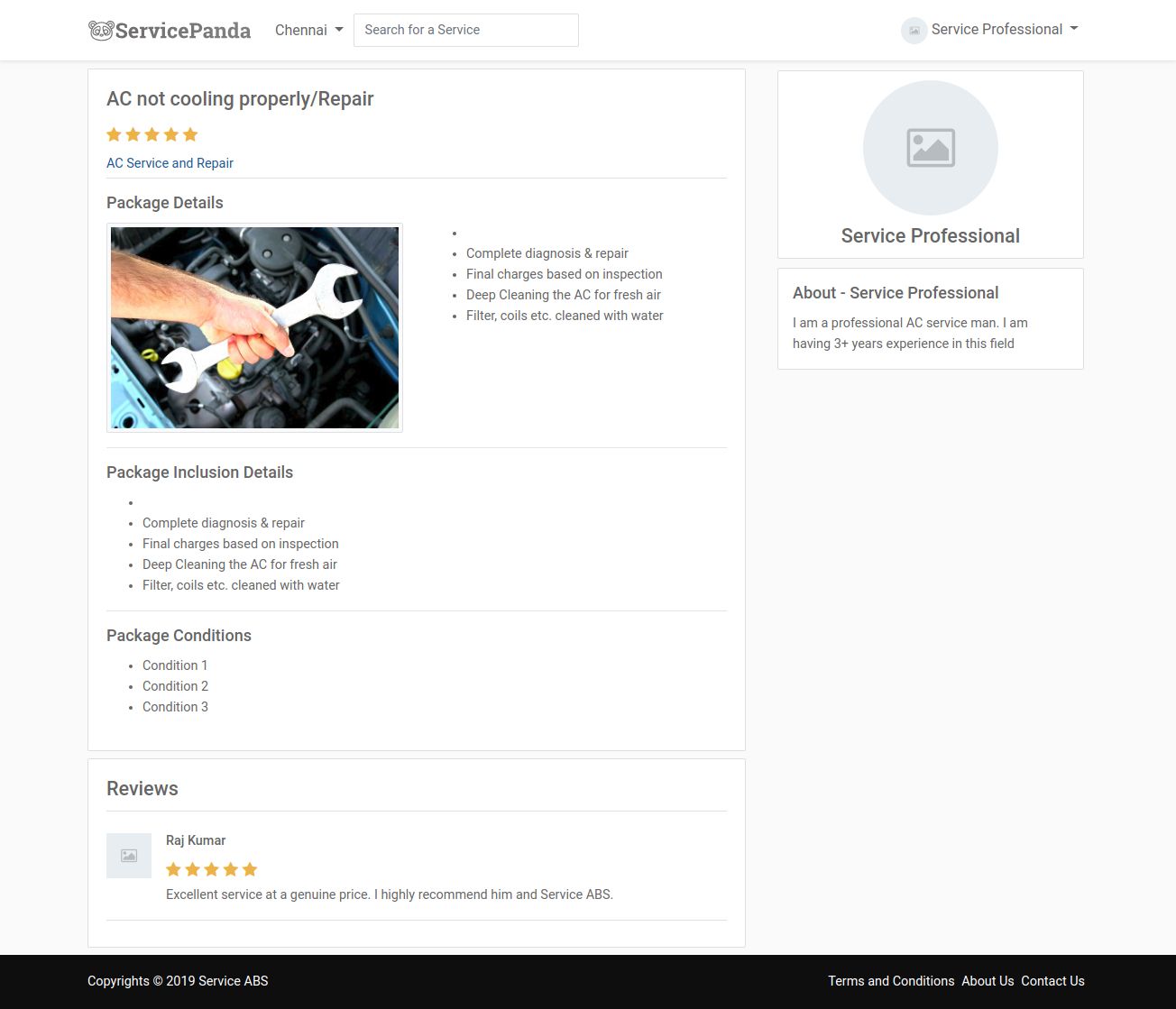Image resolution: width=1176 pixels, height=1009 pixels.
Task: Expand the Service Professional account menu
Action: (x=990, y=30)
